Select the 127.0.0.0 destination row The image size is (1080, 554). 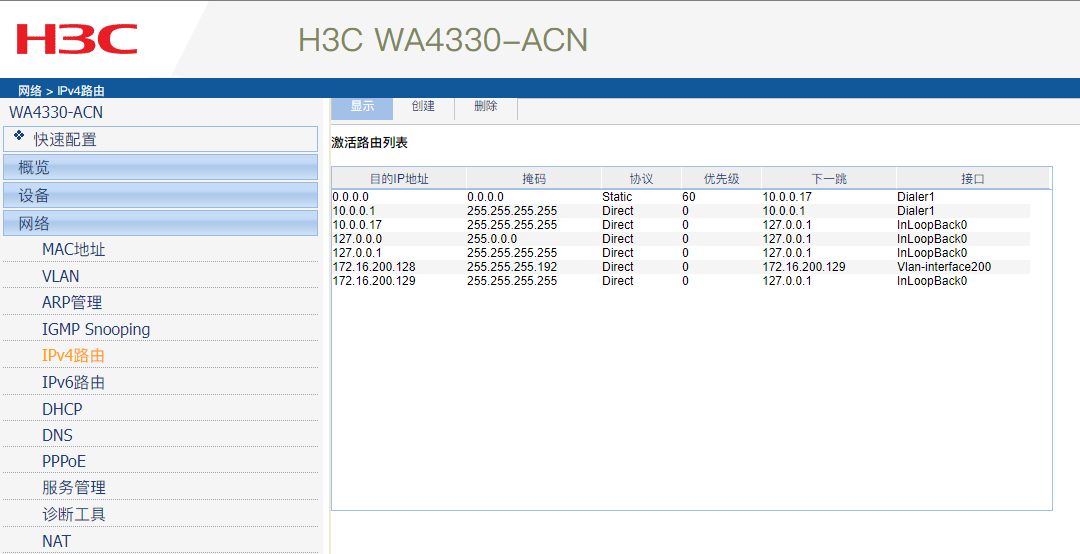pos(357,239)
